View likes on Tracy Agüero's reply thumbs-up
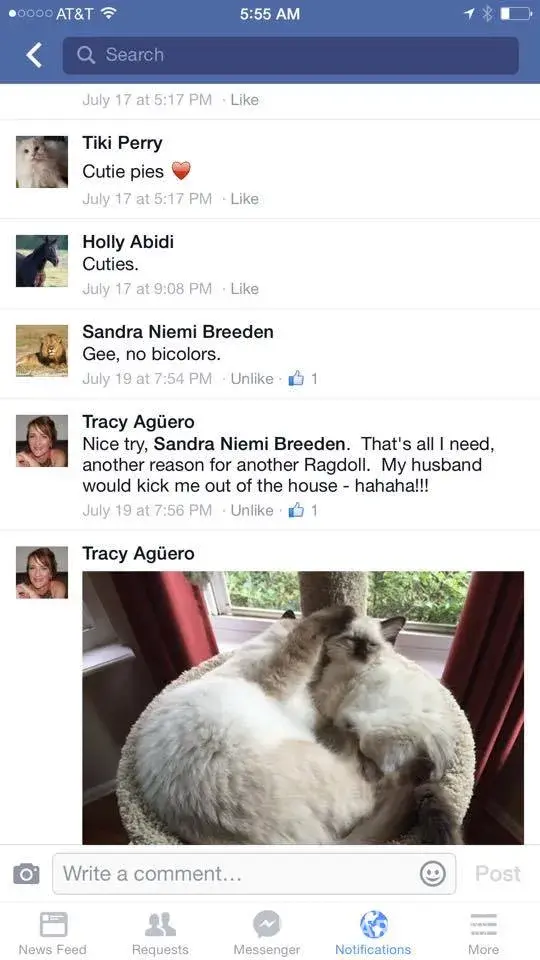The image size is (540, 960). (x=303, y=510)
